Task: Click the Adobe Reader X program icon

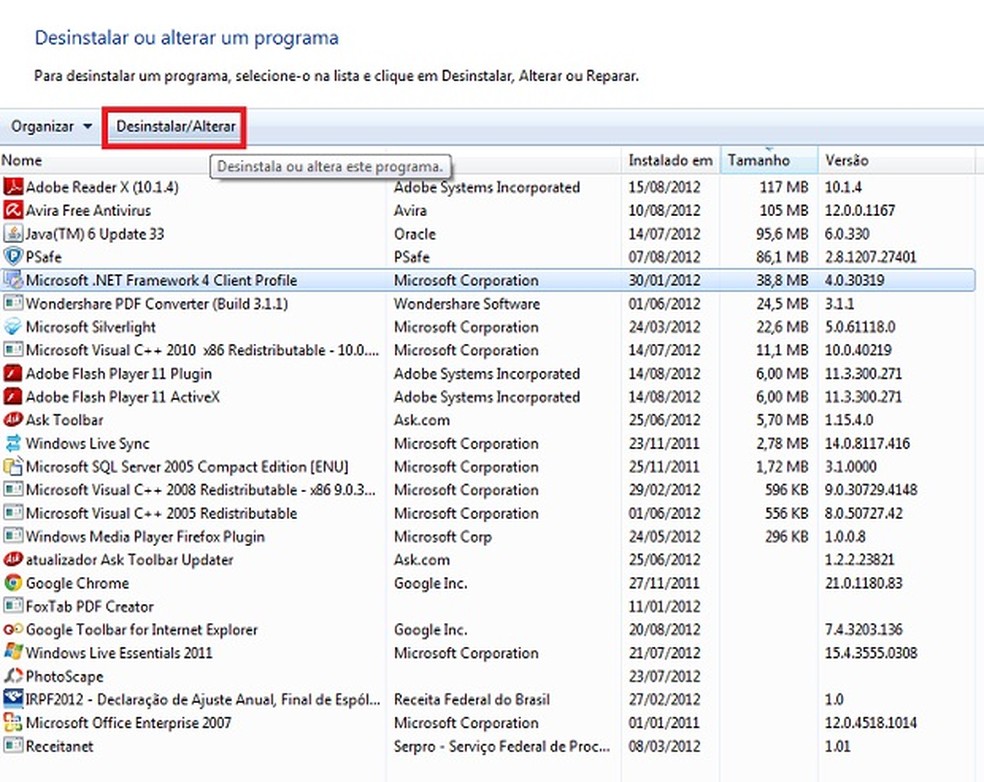Action: click(13, 187)
